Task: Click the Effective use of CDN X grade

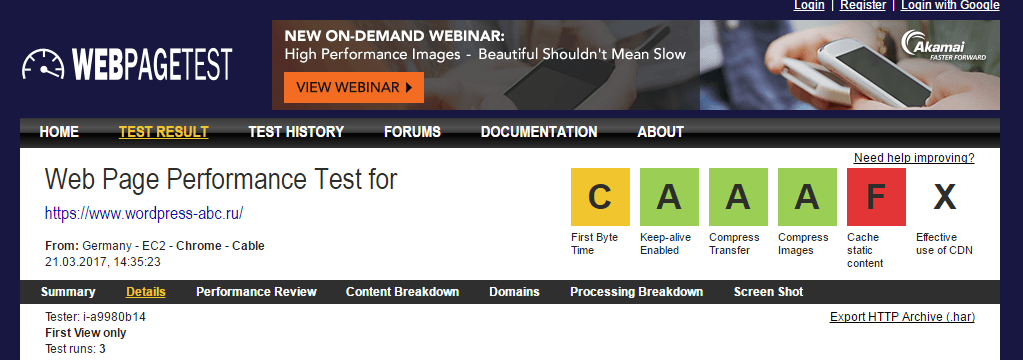Action: 945,197
